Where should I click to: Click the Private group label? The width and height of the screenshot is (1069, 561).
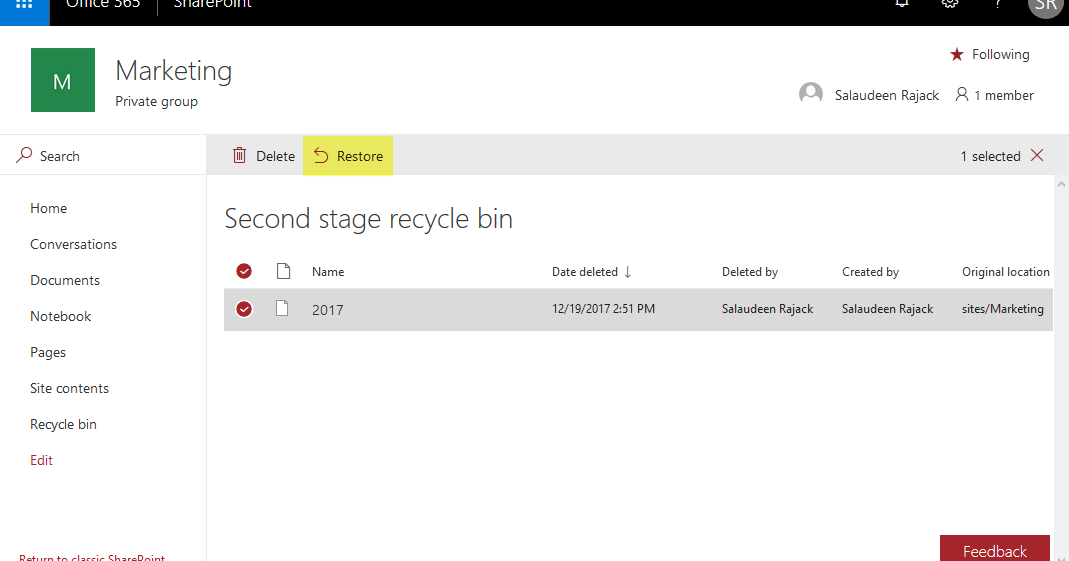(156, 102)
